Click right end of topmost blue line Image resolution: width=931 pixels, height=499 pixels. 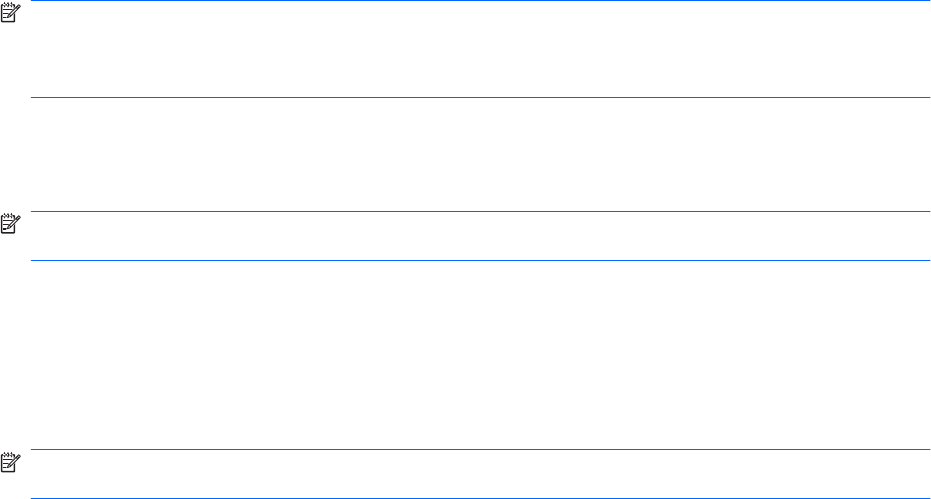coord(928,1)
